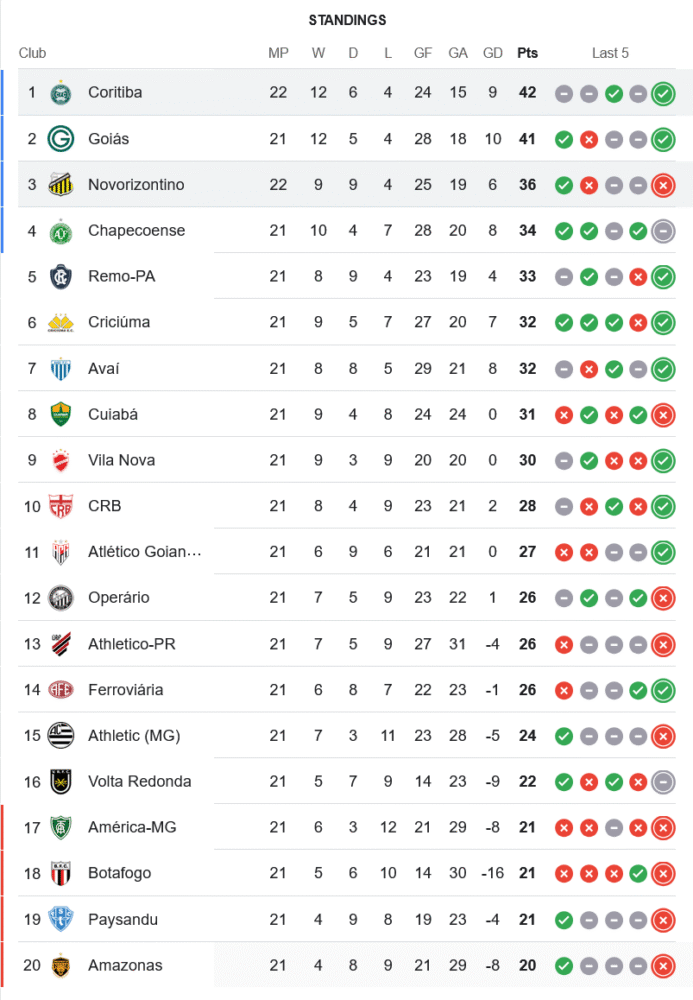The image size is (693, 1000).
Task: Select the Pts column header
Action: (x=527, y=53)
